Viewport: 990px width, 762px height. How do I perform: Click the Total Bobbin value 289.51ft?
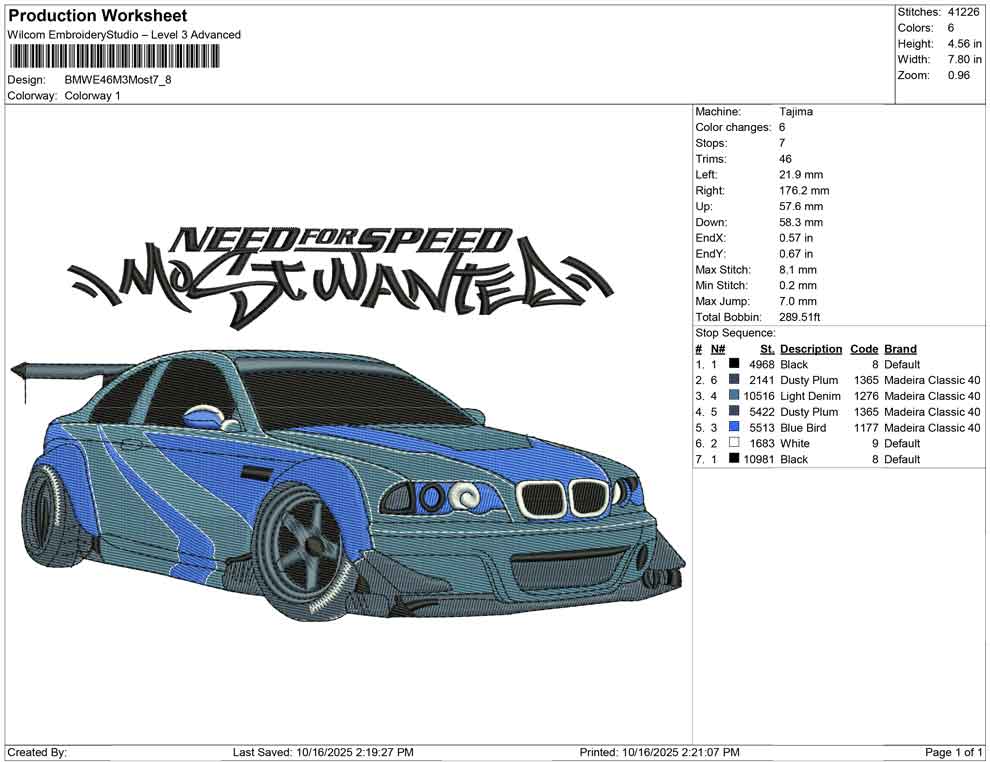tap(799, 317)
